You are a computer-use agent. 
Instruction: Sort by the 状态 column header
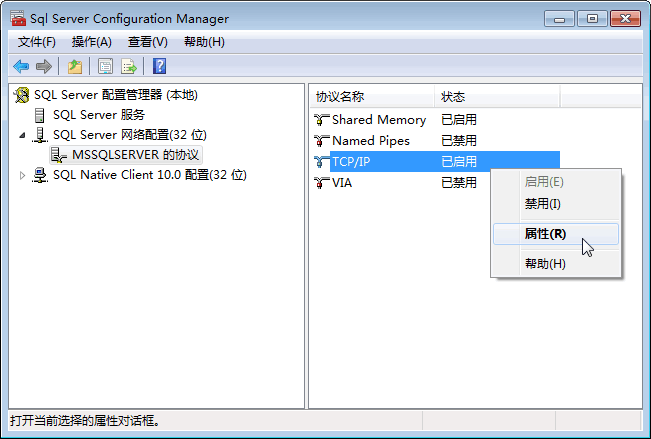tap(497, 97)
